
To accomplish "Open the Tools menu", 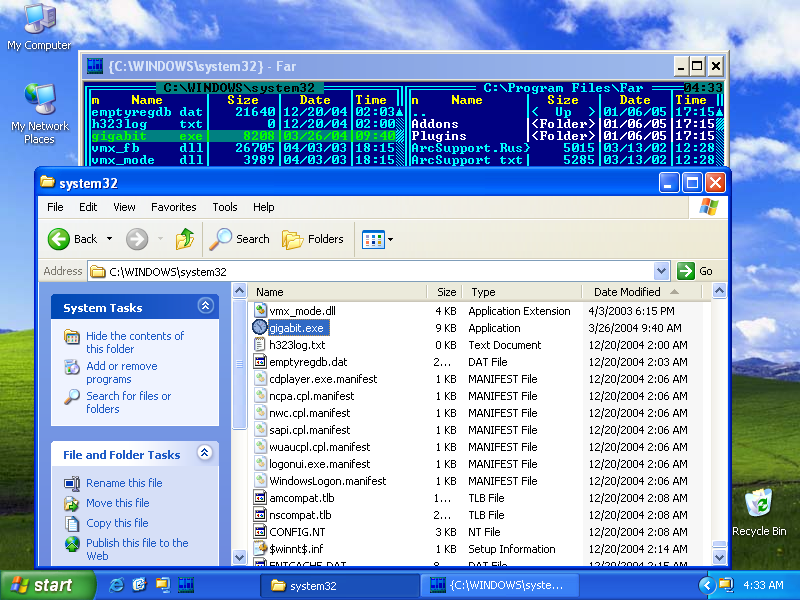I will [224, 207].
